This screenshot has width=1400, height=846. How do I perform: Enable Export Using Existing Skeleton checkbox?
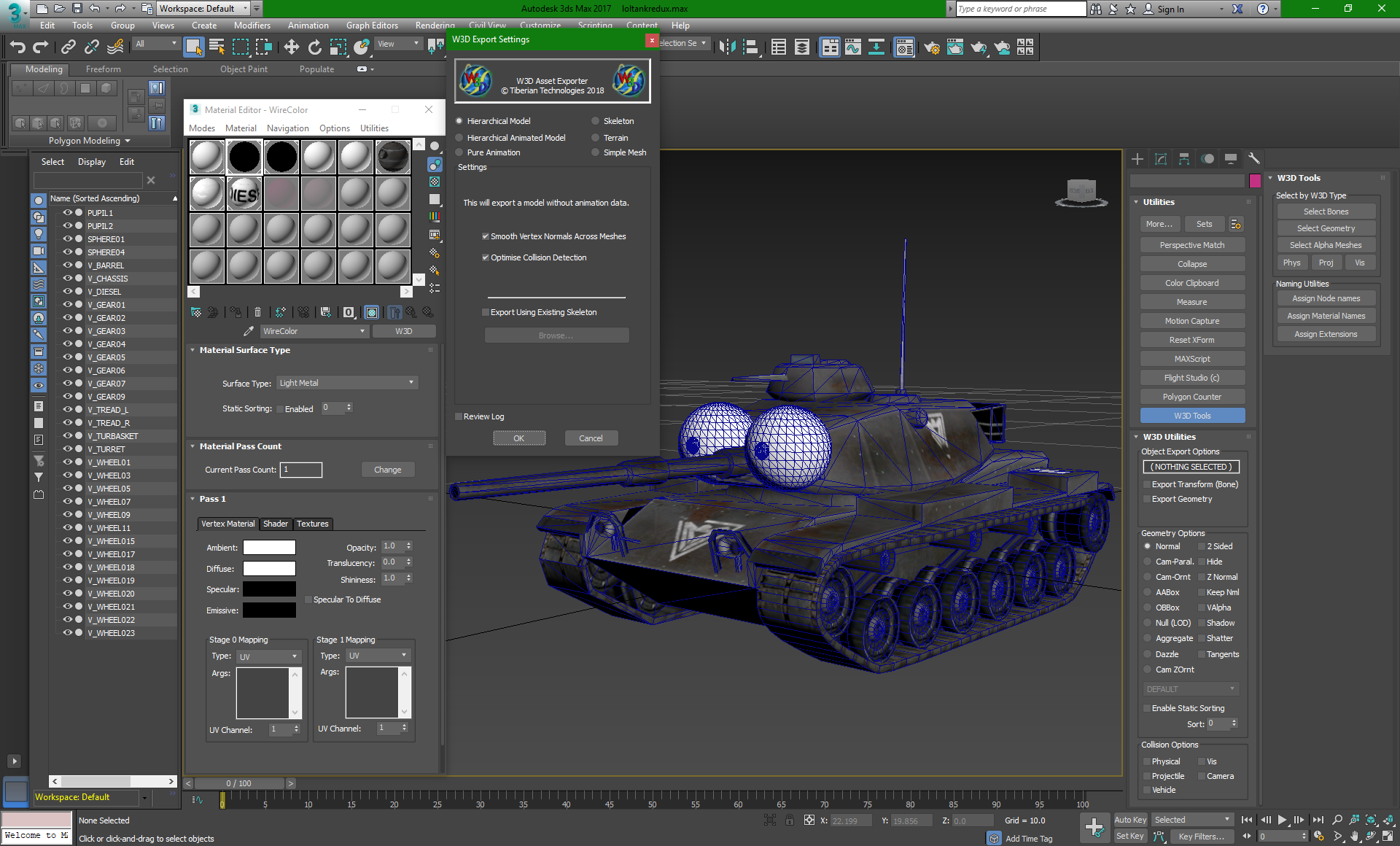486,312
